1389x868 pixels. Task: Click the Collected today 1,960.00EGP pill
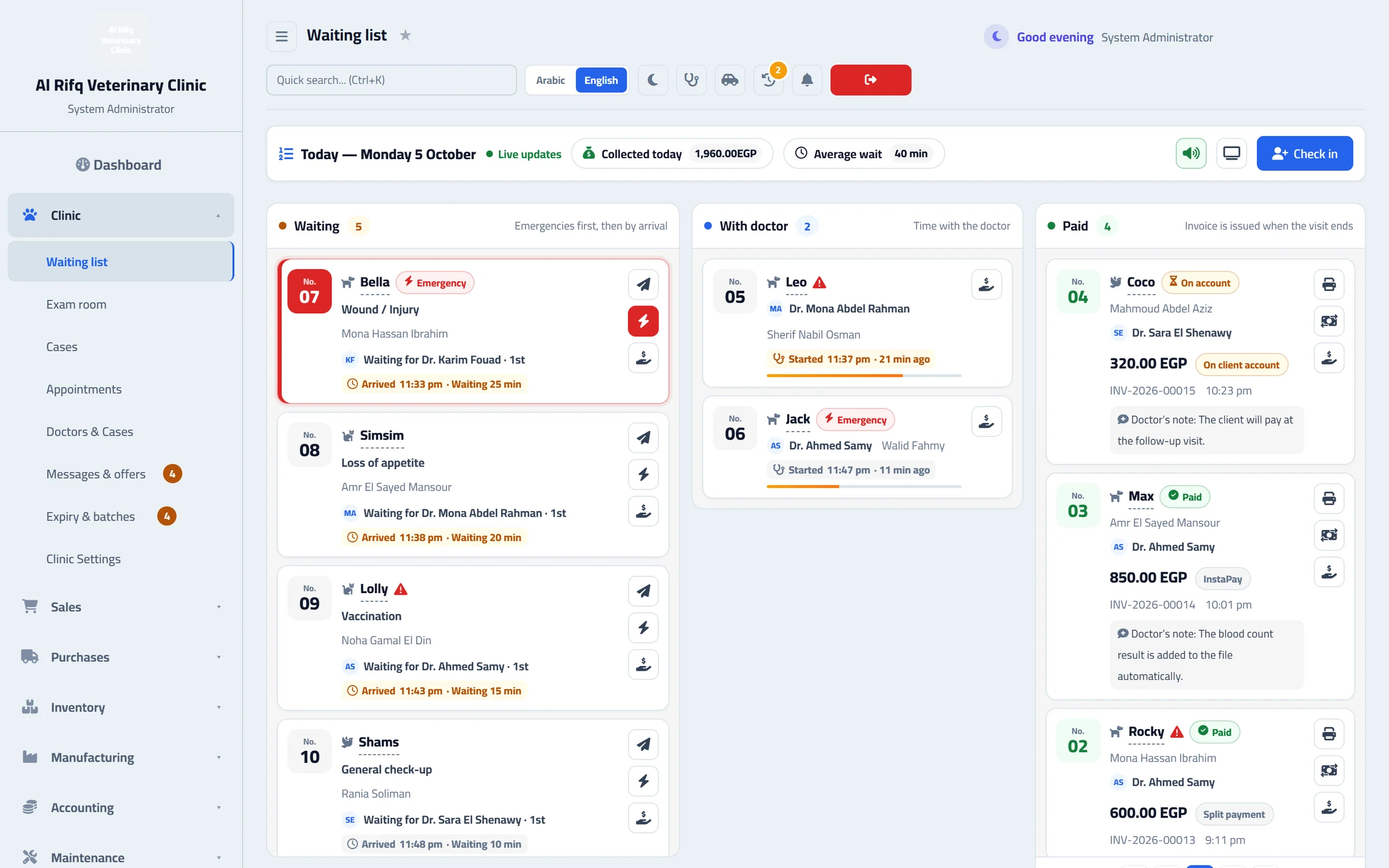click(671, 153)
